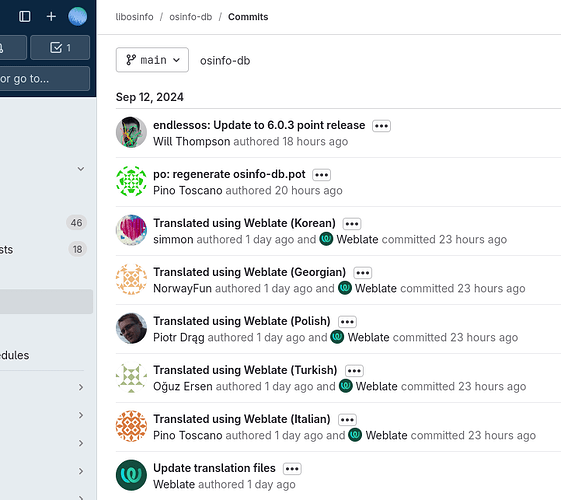Open Translated using Weblate (Turkish) commit

point(245,370)
